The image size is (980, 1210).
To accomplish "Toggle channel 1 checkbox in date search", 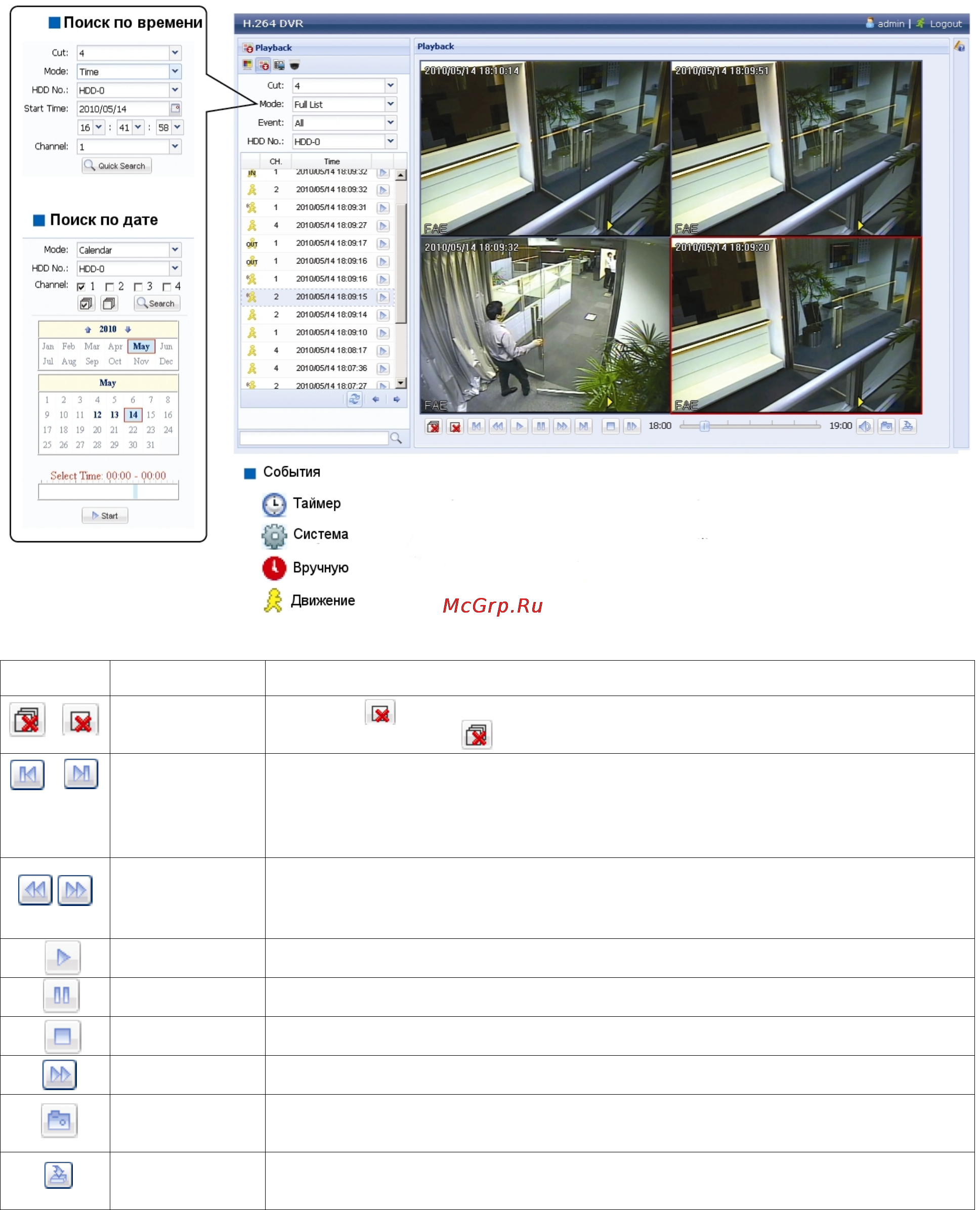I will [x=81, y=287].
